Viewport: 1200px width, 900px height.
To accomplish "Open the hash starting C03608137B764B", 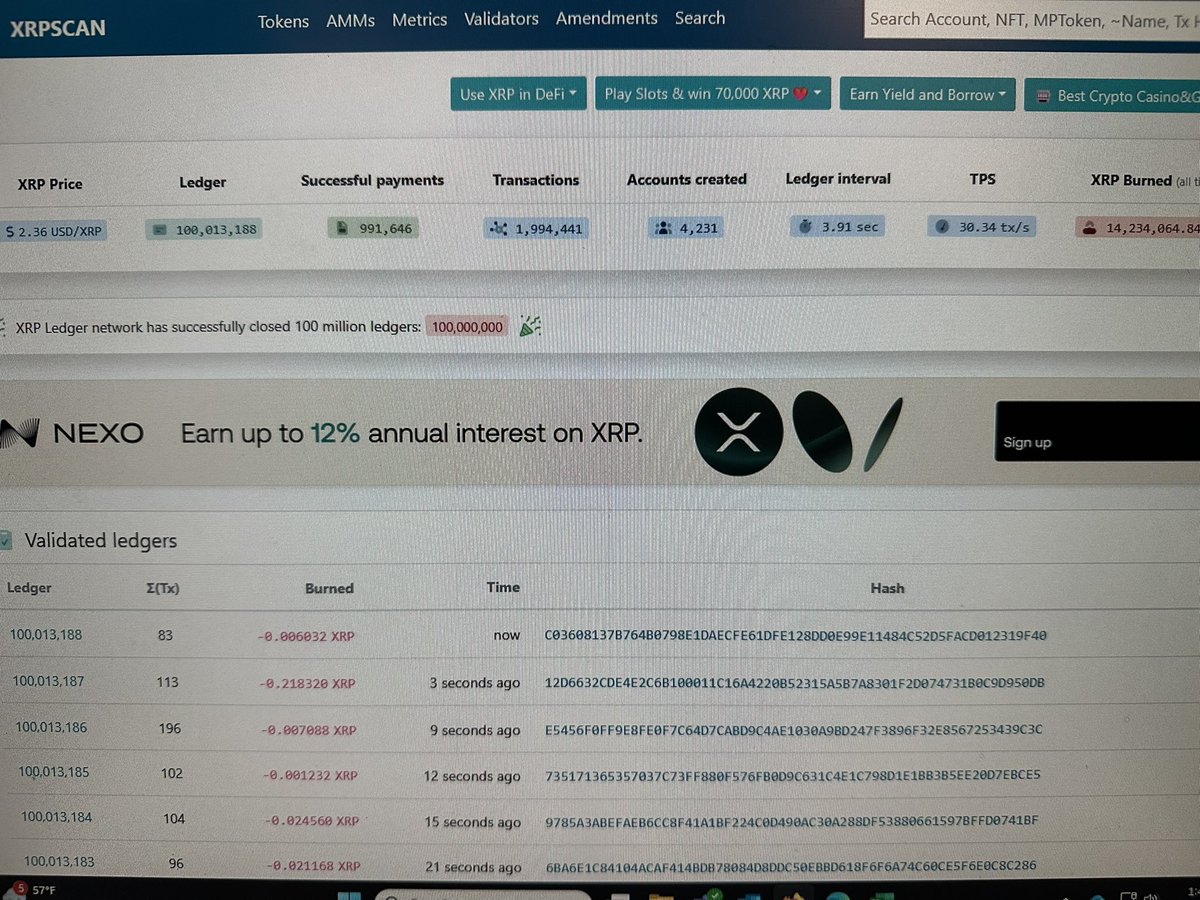I will 795,635.
